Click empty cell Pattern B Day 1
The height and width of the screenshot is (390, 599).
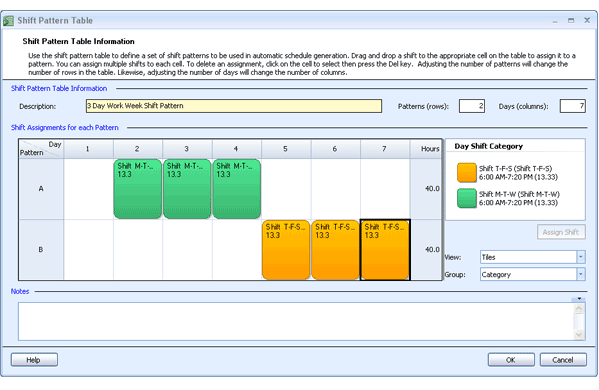click(x=88, y=250)
